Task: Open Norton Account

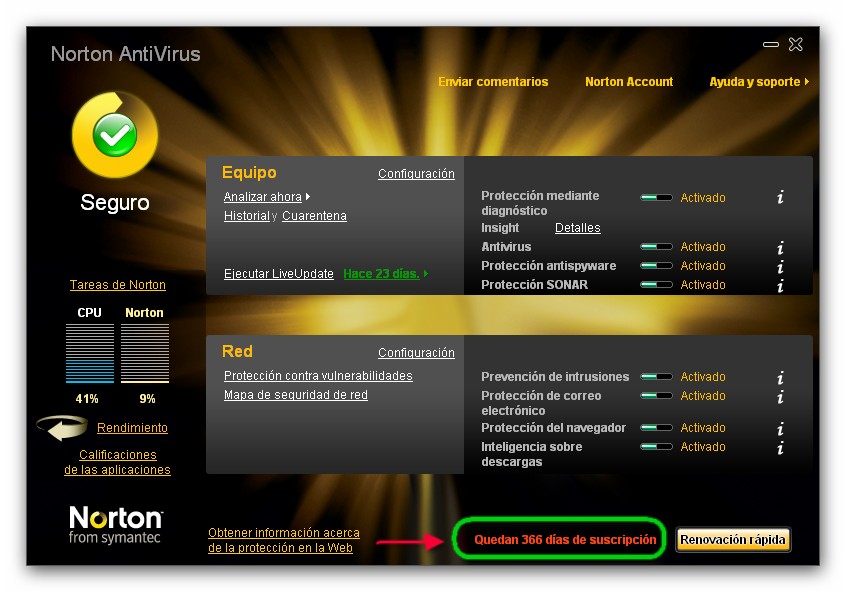Action: pyautogui.click(x=629, y=82)
